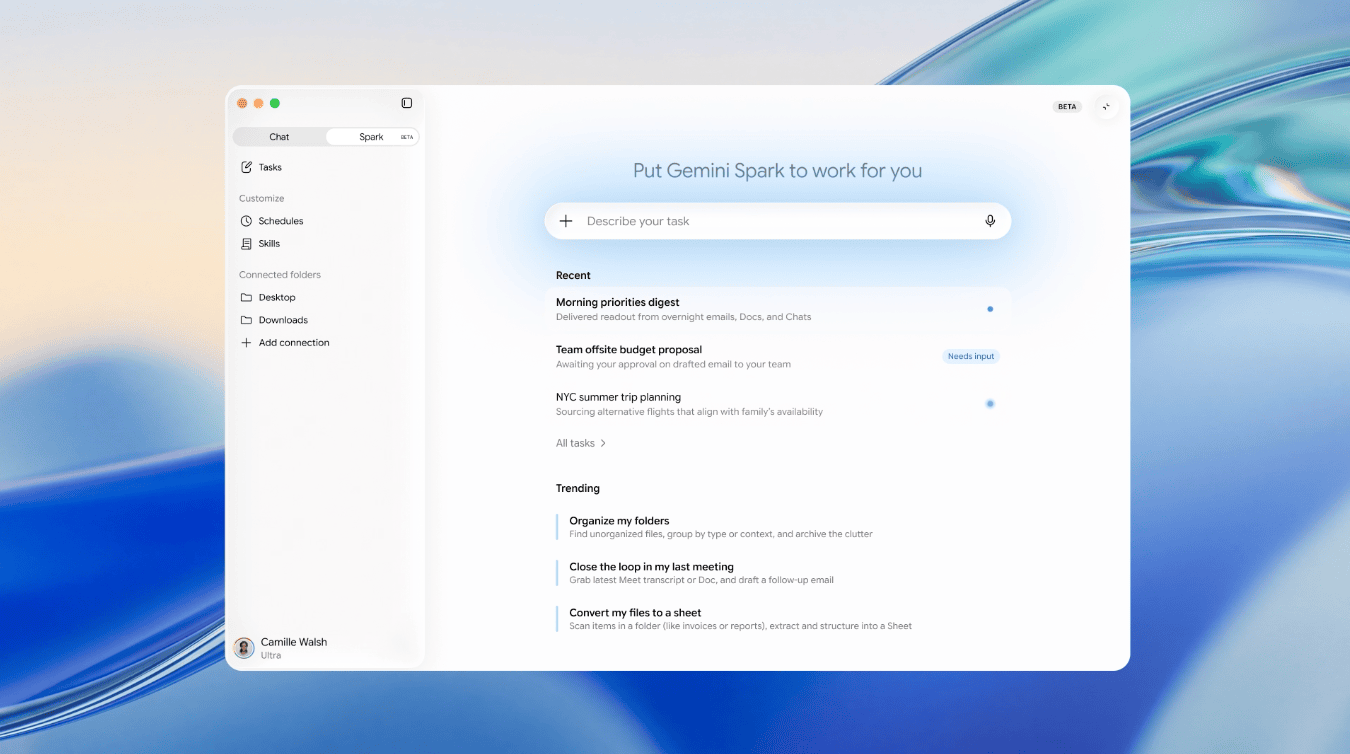Open Team offsite budget proposal task
Screen dimensions: 1350x754
[x=778, y=357]
